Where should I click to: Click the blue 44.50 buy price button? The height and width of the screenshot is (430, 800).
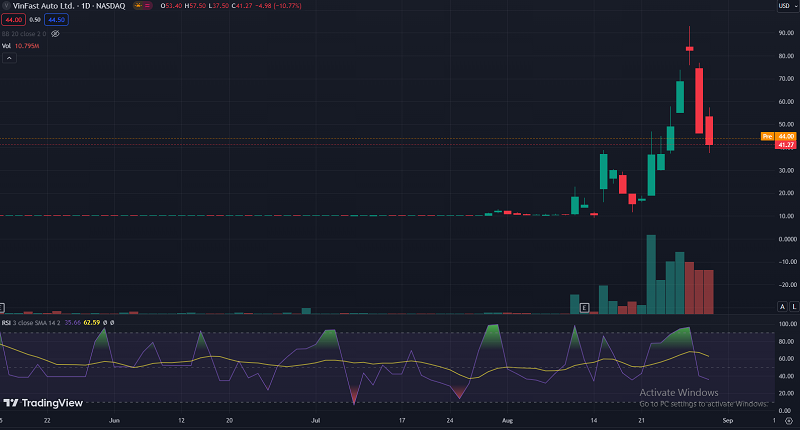(x=56, y=19)
